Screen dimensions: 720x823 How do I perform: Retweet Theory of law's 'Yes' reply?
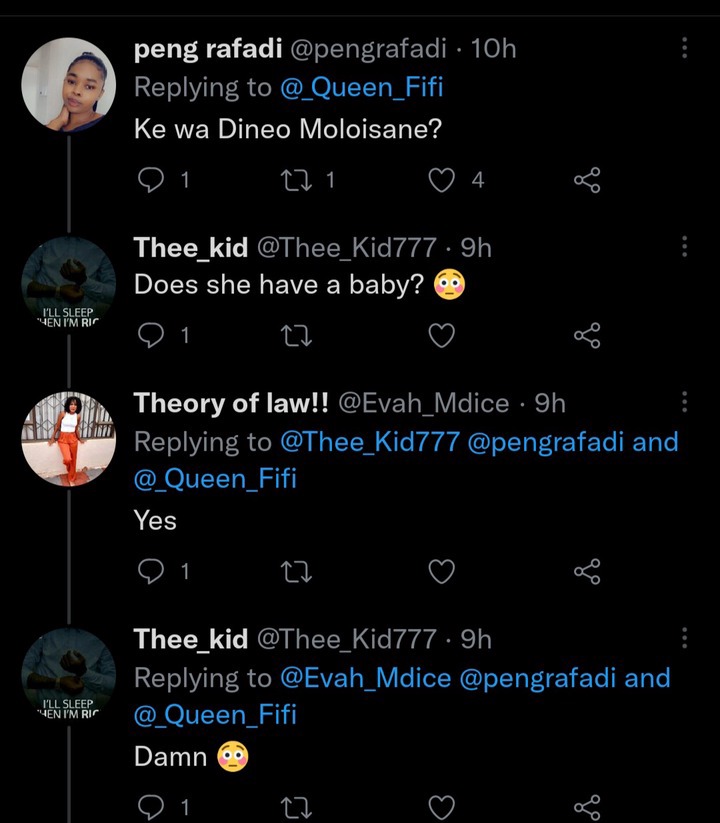297,571
